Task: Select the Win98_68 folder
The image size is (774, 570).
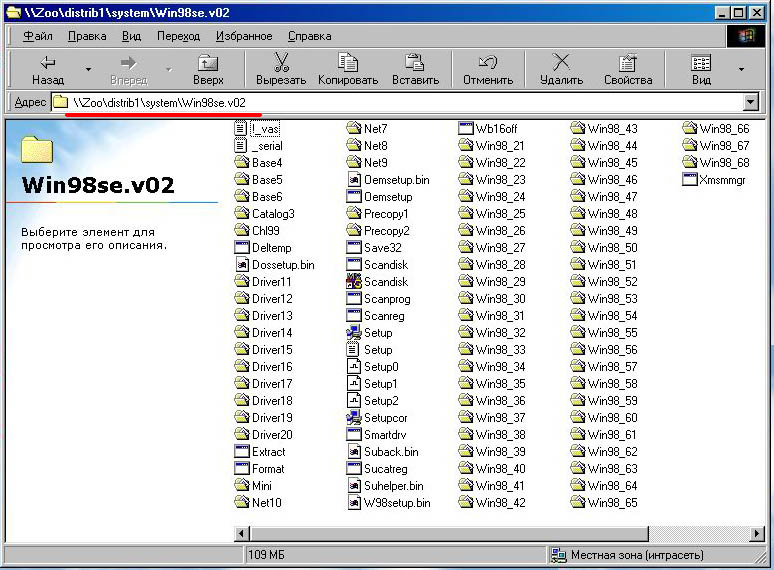Action: 716,162
